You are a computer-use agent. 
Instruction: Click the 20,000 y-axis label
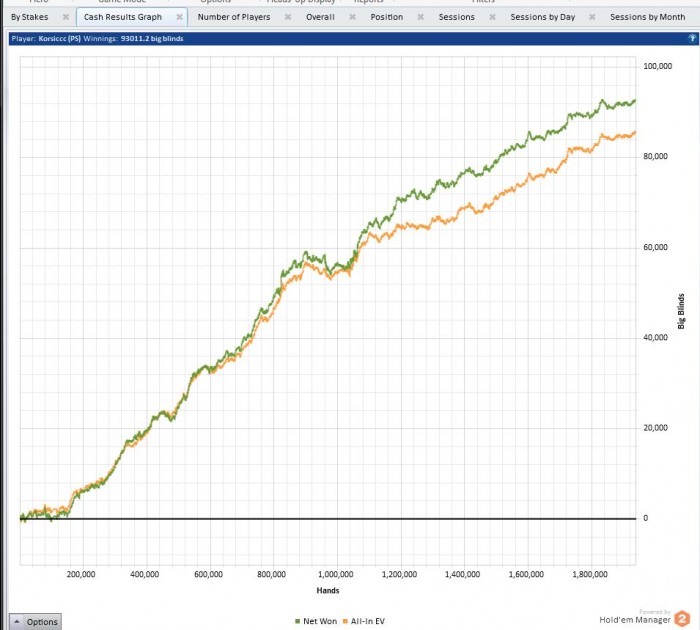[655, 428]
